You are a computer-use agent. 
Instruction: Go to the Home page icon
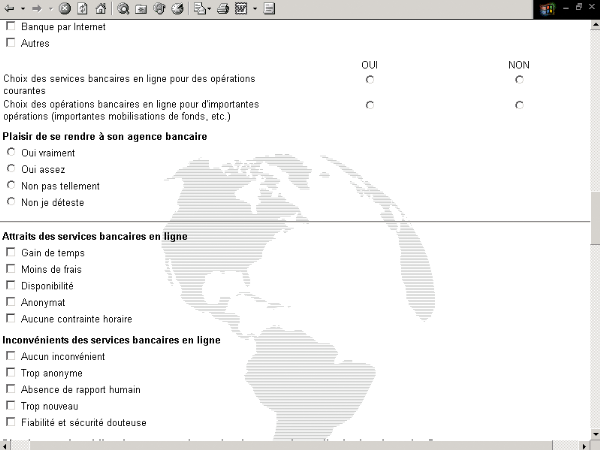pyautogui.click(x=101, y=8)
